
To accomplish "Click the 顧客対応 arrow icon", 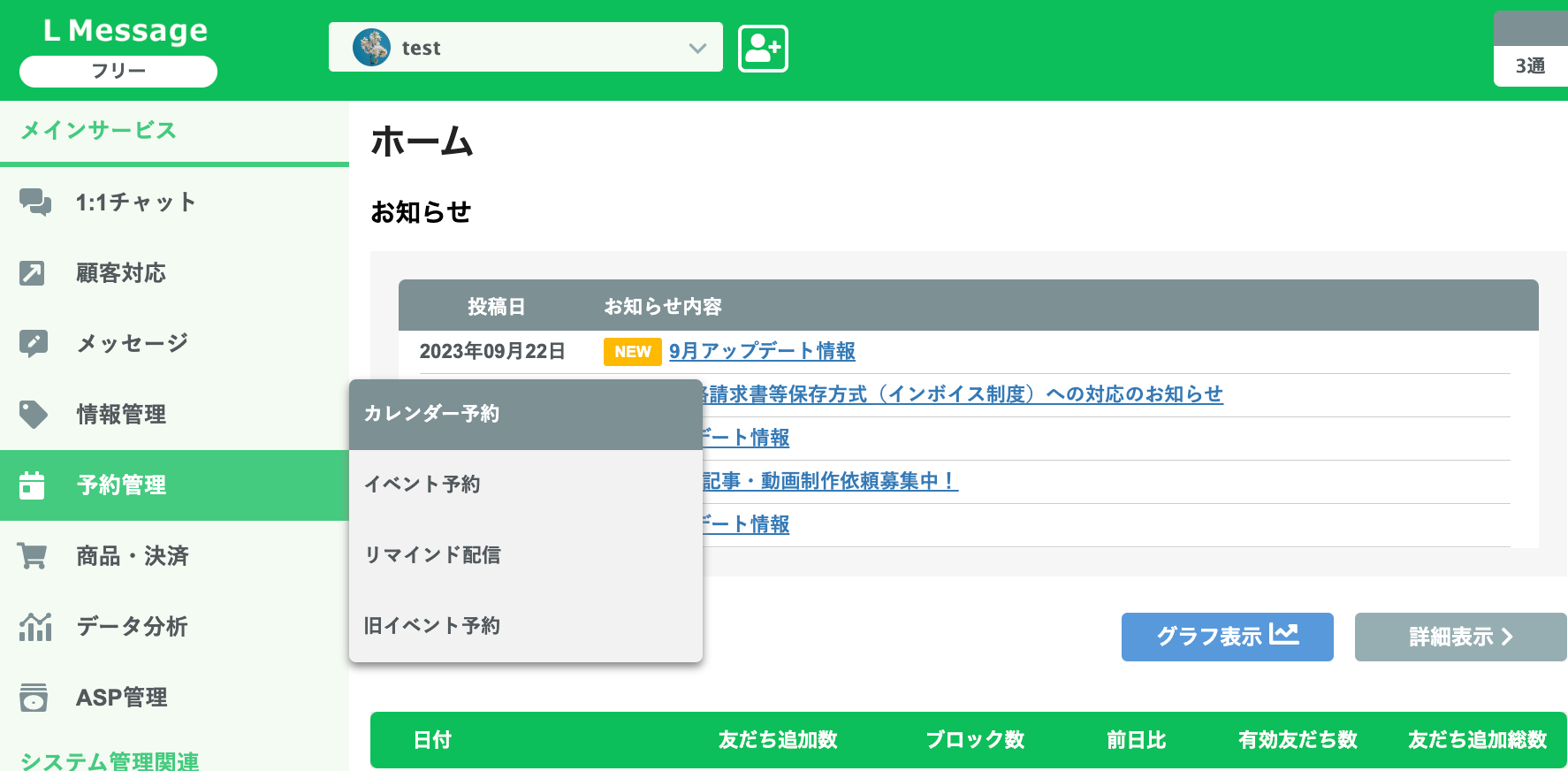I will [32, 273].
